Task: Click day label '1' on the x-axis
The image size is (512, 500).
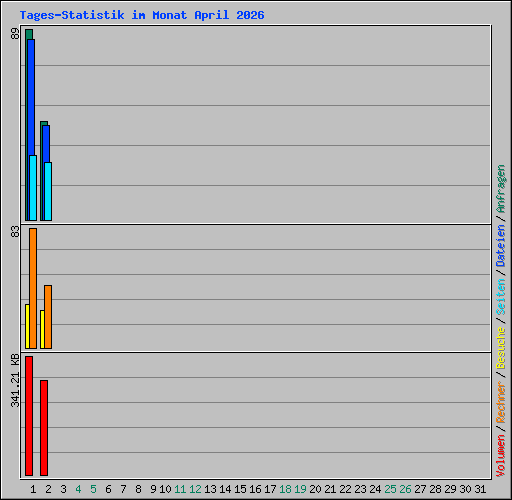Action: (33, 489)
